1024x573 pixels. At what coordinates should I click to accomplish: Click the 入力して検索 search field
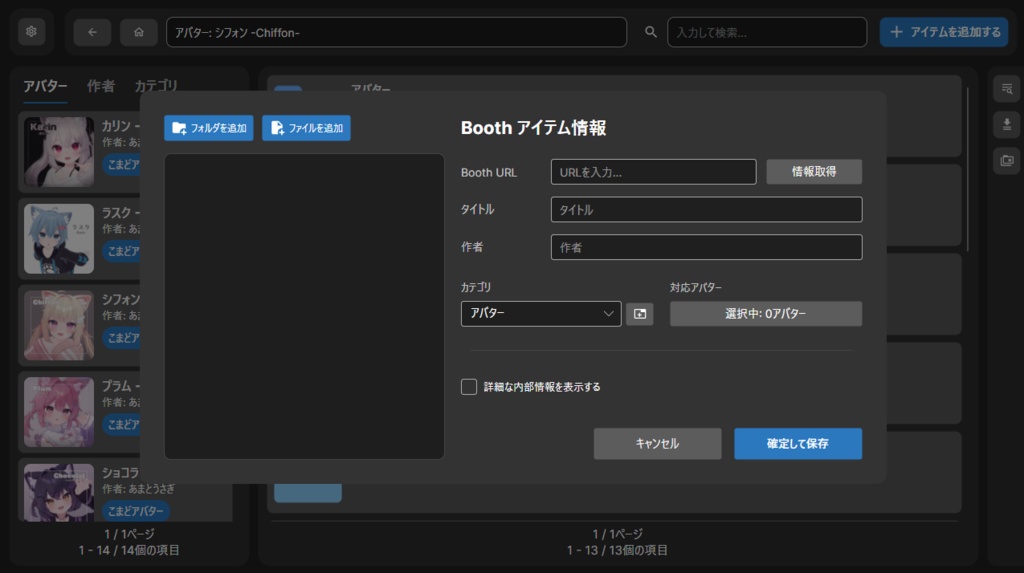point(767,32)
